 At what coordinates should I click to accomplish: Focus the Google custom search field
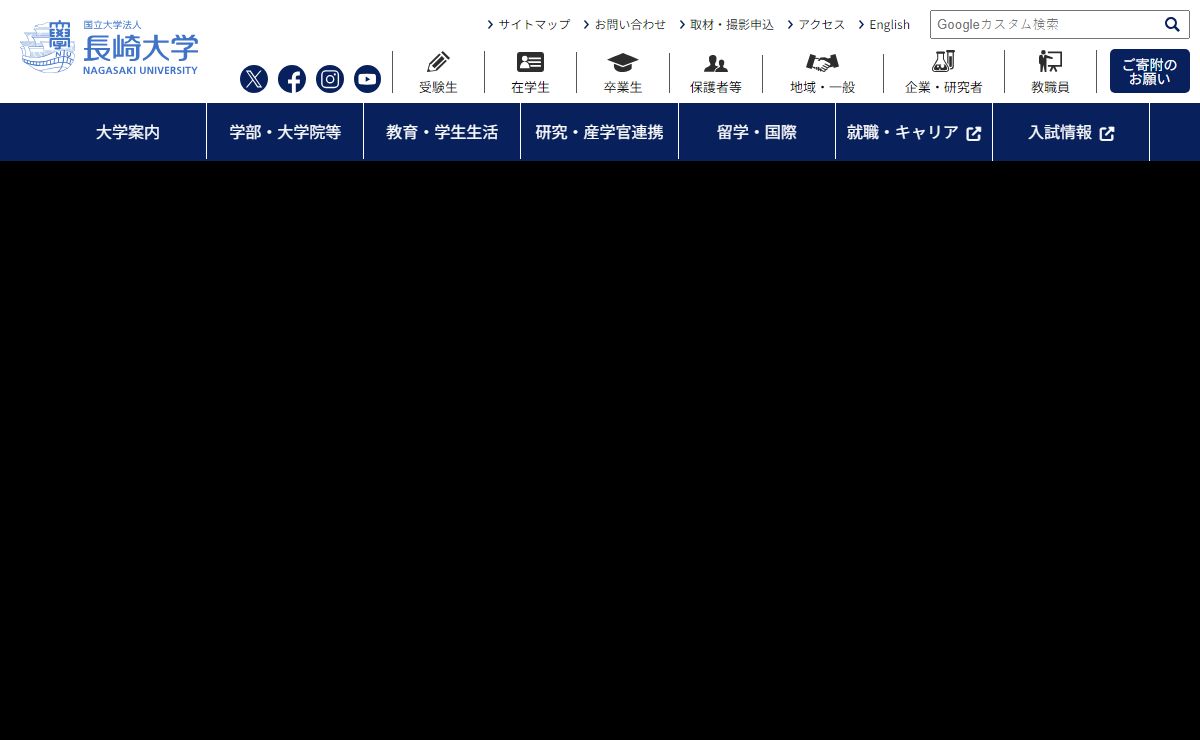click(1045, 24)
